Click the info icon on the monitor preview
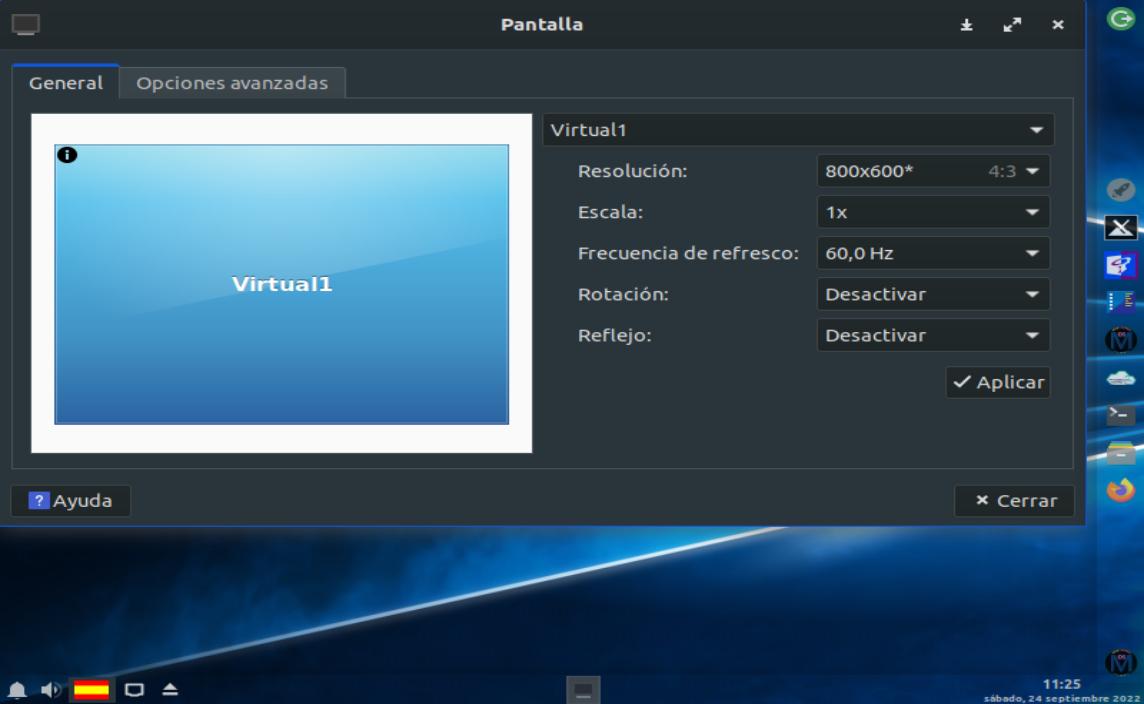 pyautogui.click(x=67, y=155)
